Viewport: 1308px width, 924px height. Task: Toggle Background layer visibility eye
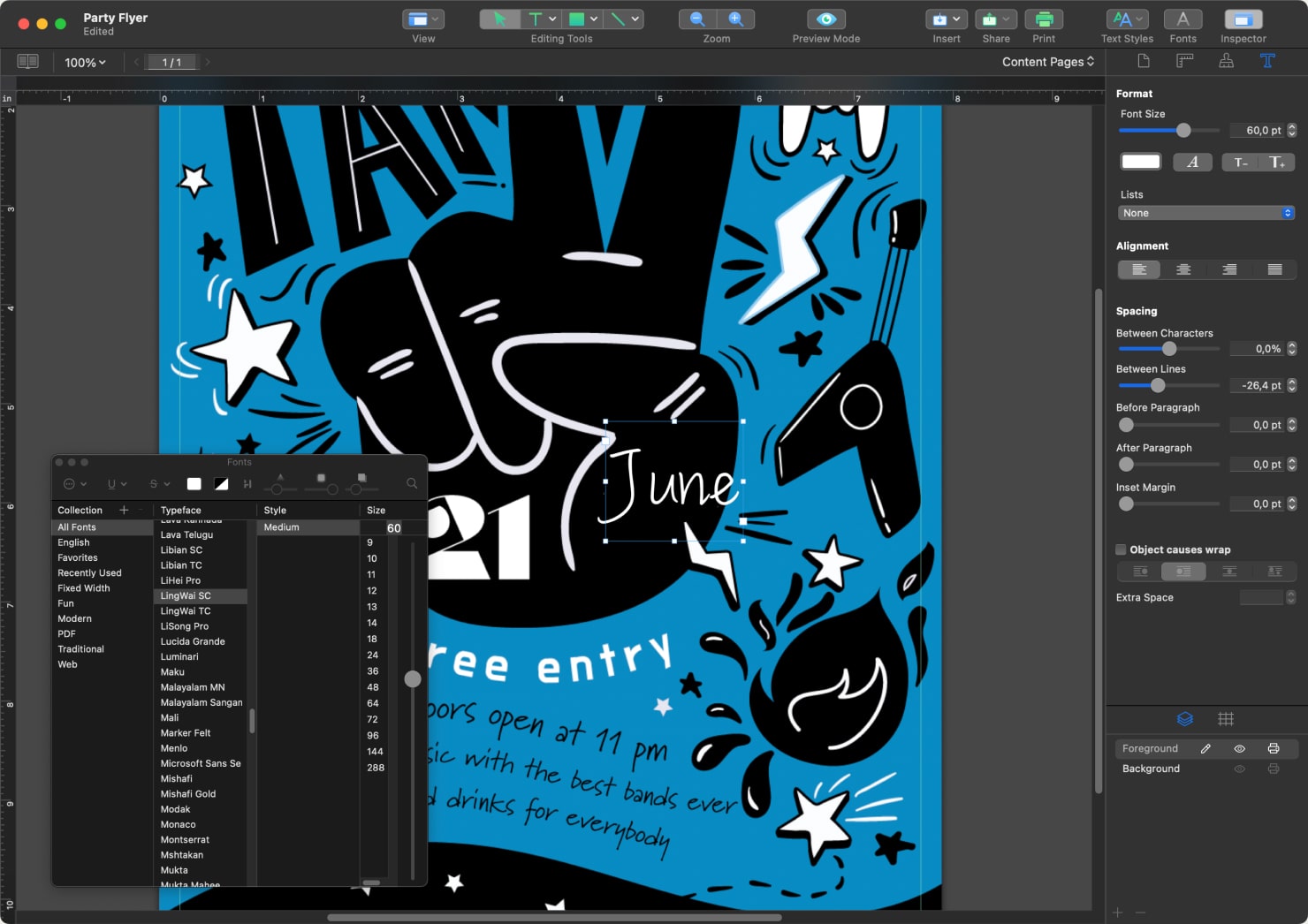point(1240,769)
